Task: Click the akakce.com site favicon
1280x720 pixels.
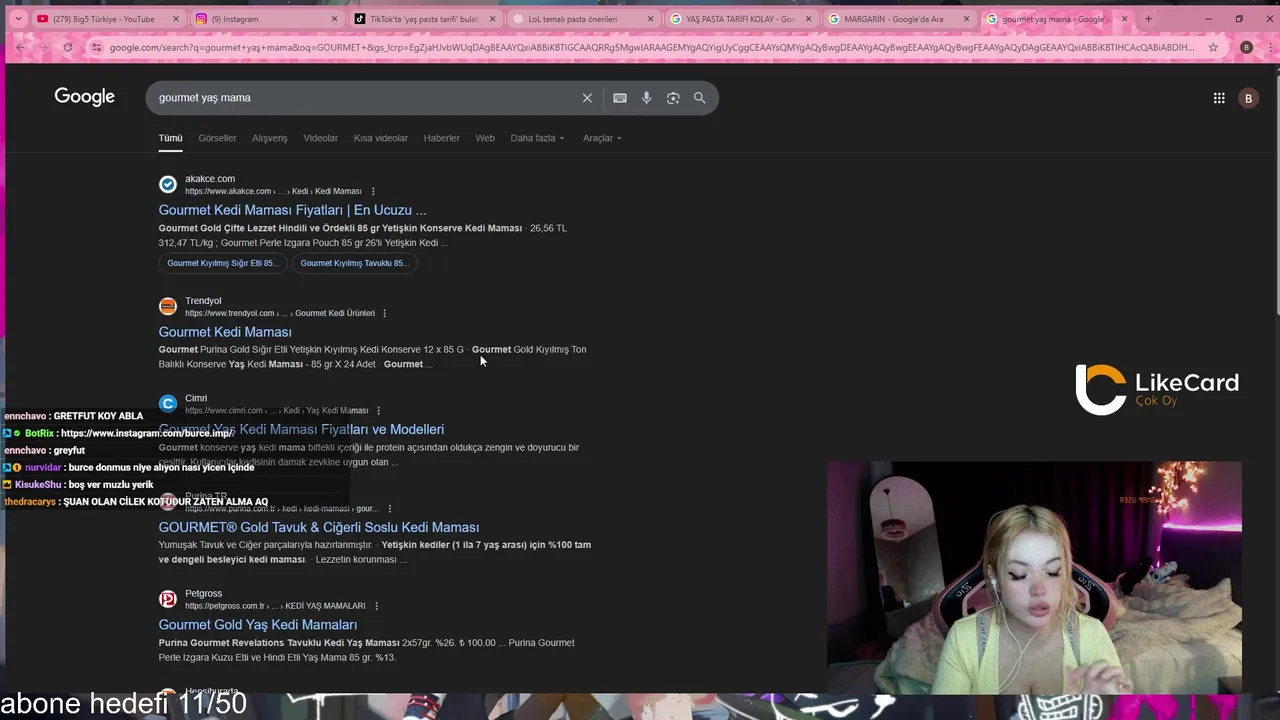Action: (x=168, y=184)
